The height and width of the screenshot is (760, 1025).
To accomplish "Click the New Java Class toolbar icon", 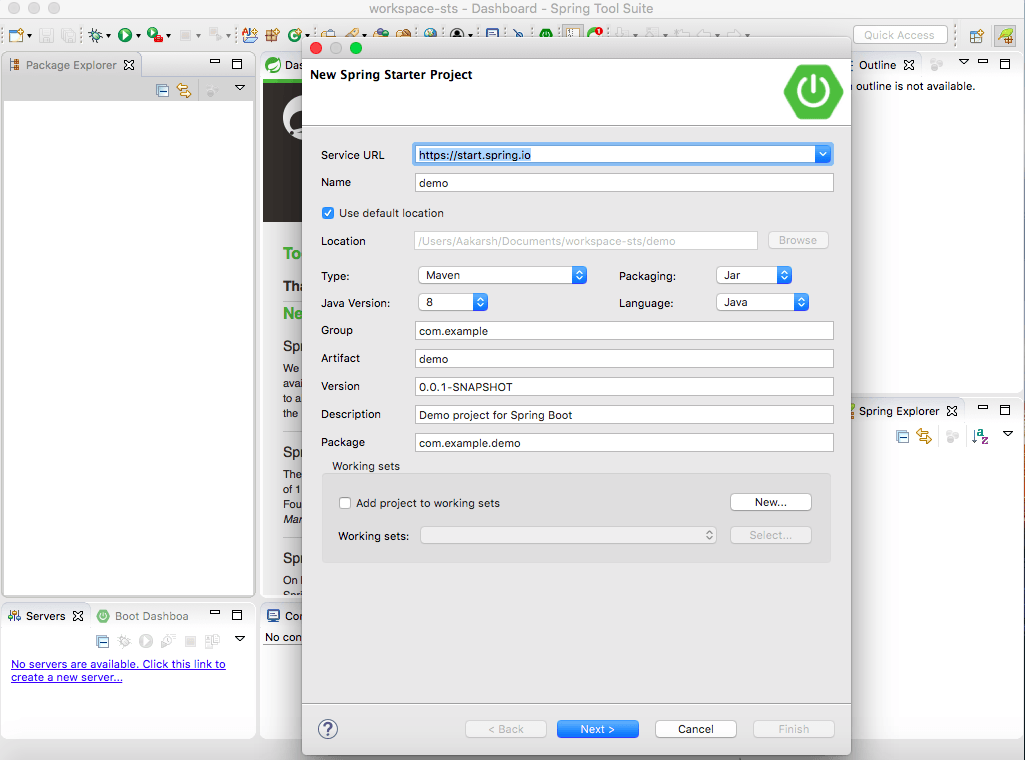I will (295, 35).
